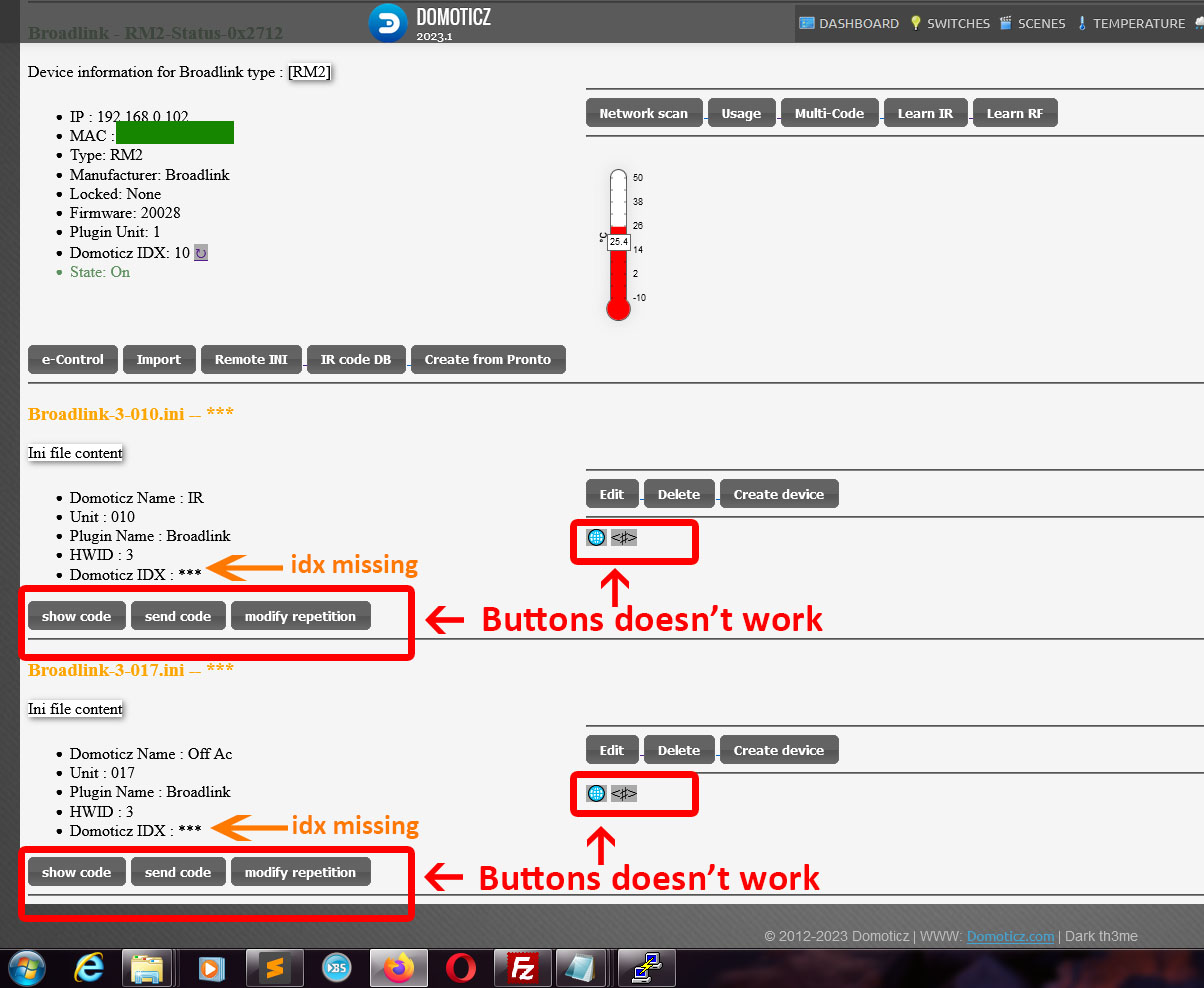Viewport: 1204px width, 988px height.
Task: Edit the Broadlink-3-017.ini entry
Action: pyautogui.click(x=612, y=750)
